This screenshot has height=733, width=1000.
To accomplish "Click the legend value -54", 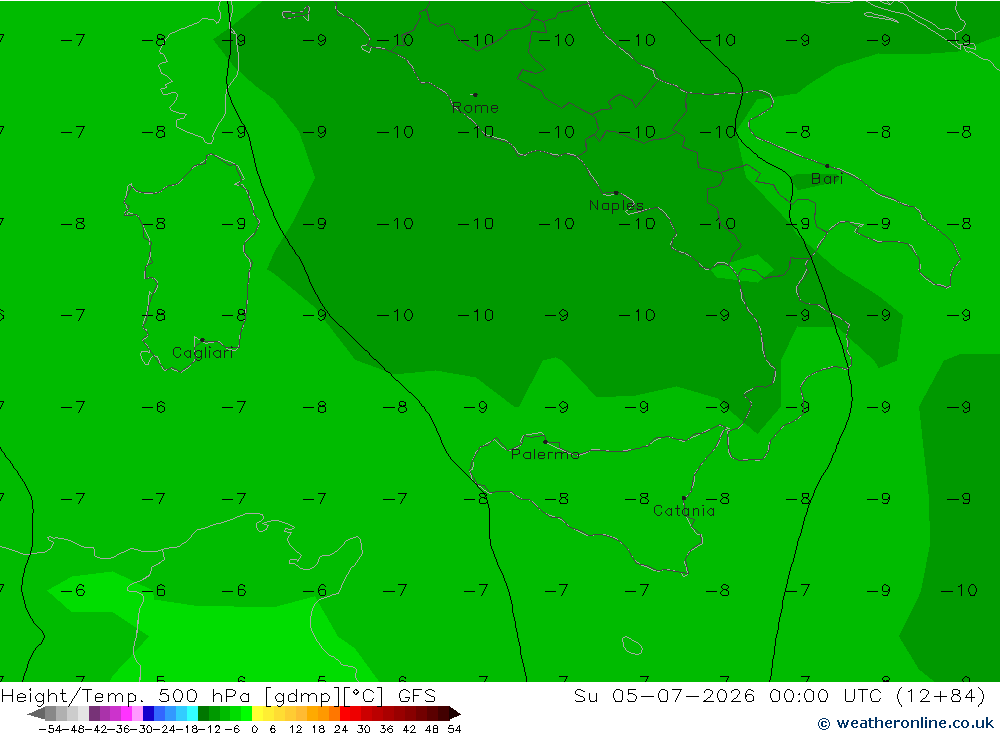I will click(50, 729).
